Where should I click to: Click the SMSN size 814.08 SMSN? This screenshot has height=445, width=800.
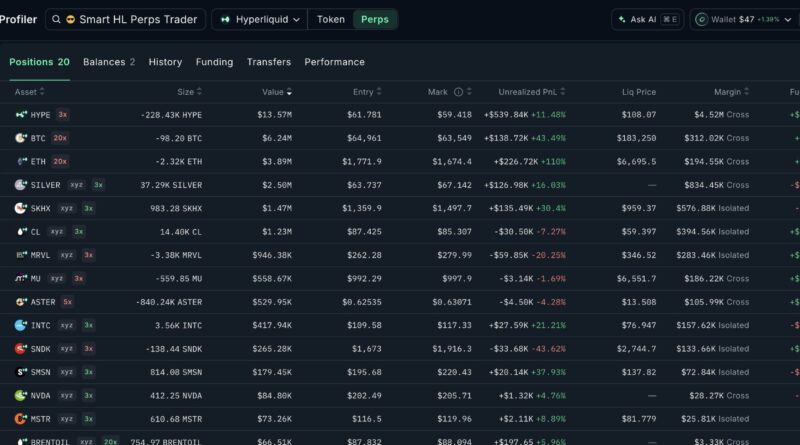(x=176, y=372)
